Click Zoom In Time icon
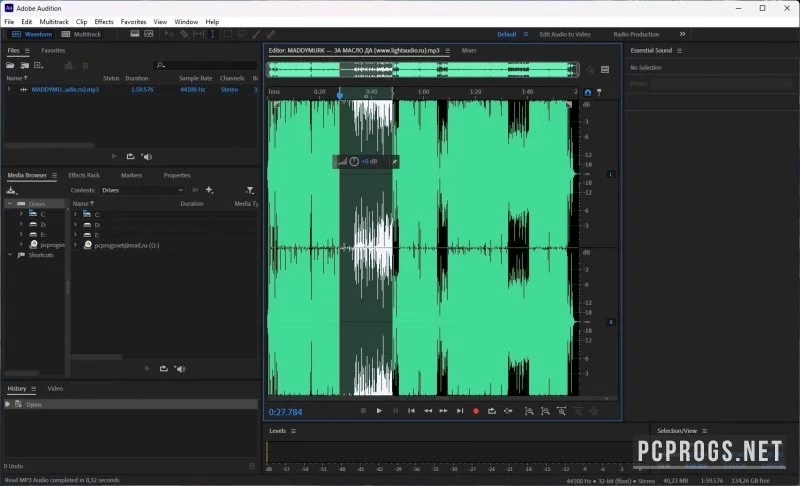 tap(562, 411)
